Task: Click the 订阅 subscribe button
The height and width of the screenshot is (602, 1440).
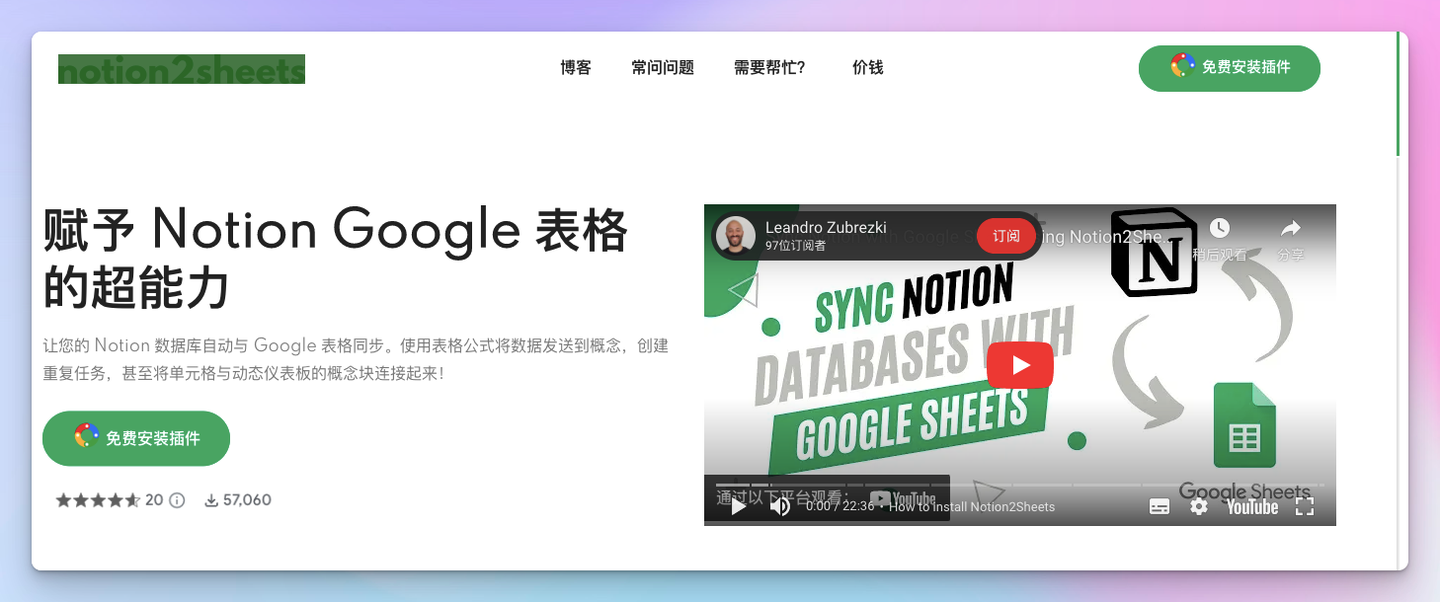Action: [1006, 236]
